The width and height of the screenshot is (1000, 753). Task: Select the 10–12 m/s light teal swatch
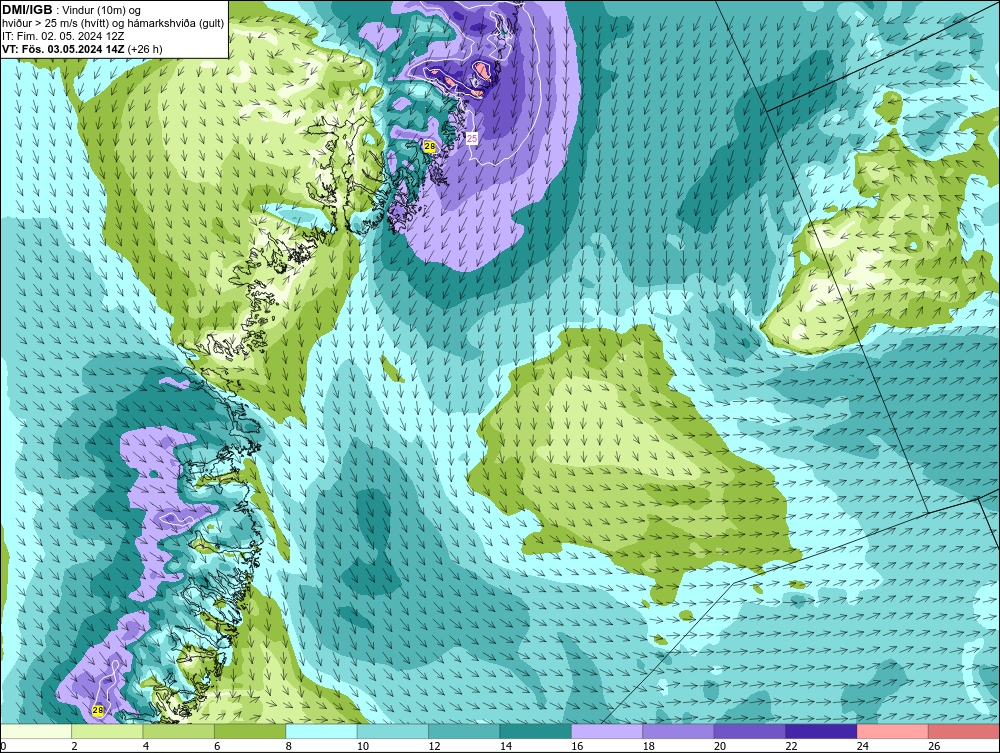(x=393, y=731)
